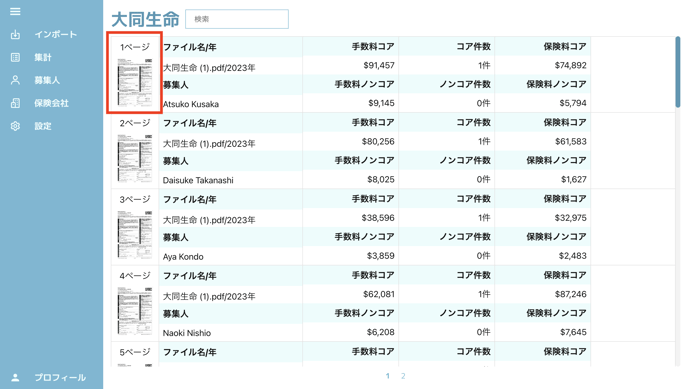This screenshot has width=688, height=389.
Task: Select pagination page 1
Action: (388, 376)
